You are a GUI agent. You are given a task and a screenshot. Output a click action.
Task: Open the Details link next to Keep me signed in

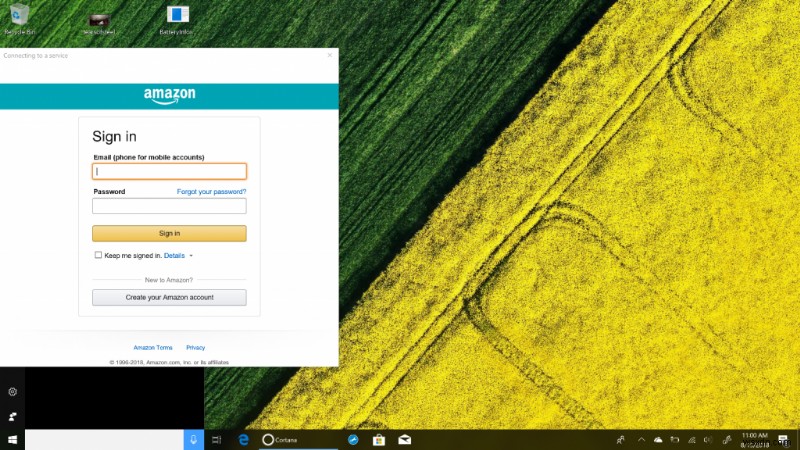click(174, 256)
